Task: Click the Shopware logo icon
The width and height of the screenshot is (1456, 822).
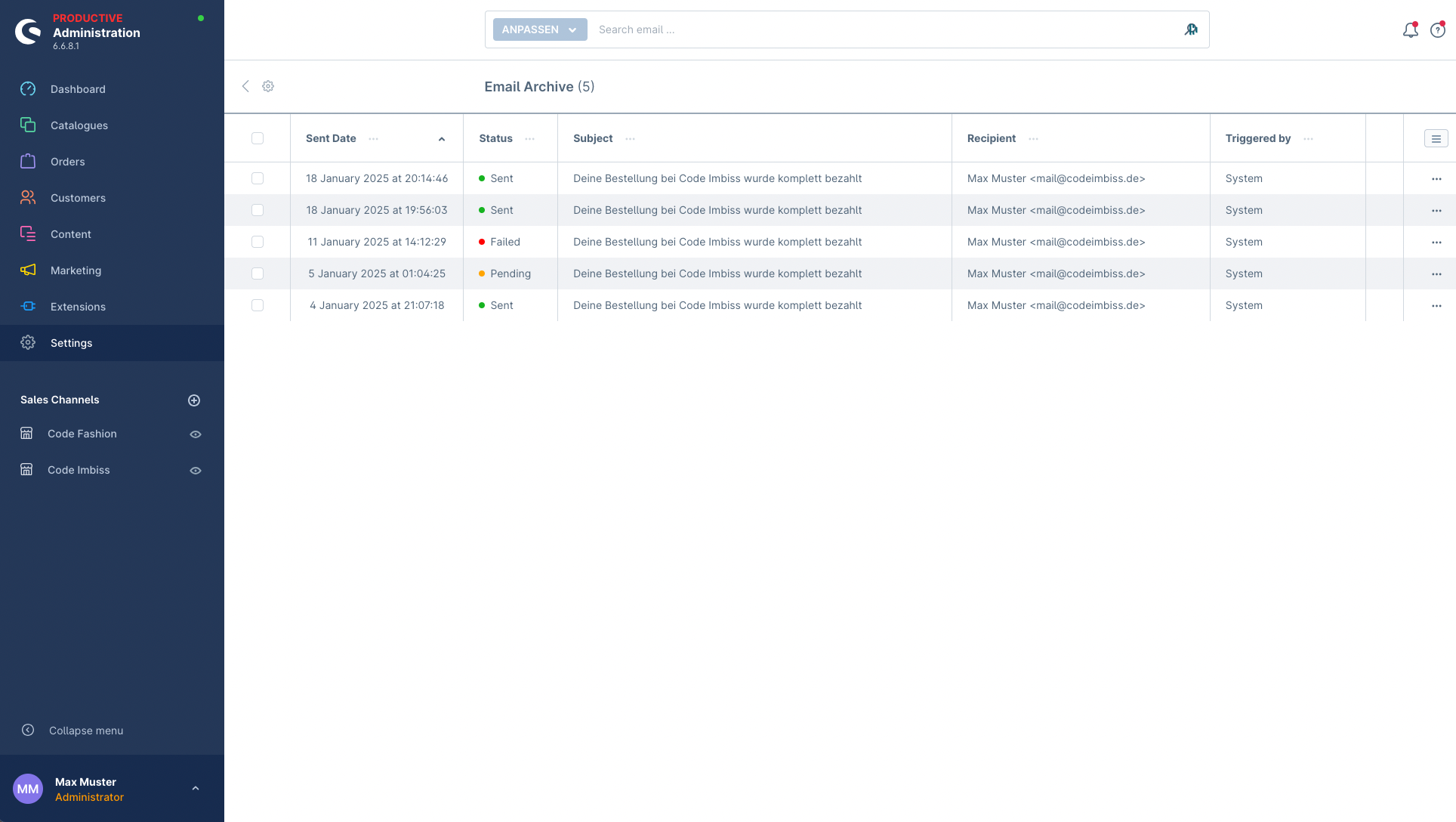Action: (28, 31)
